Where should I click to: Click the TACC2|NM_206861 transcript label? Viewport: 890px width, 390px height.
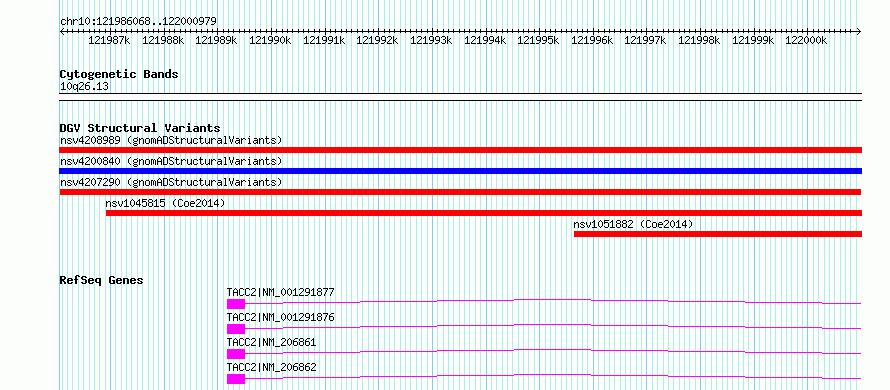[x=271, y=343]
